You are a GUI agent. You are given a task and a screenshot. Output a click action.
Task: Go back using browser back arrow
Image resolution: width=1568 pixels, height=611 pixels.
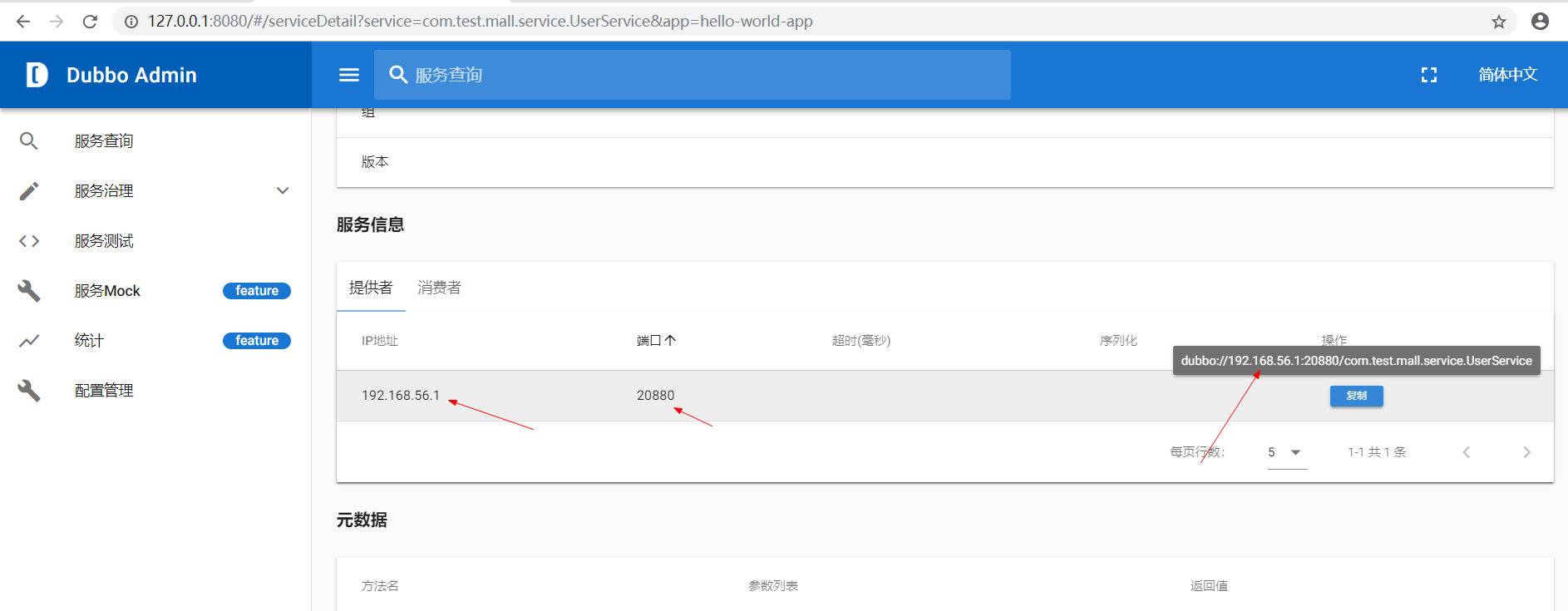(23, 22)
